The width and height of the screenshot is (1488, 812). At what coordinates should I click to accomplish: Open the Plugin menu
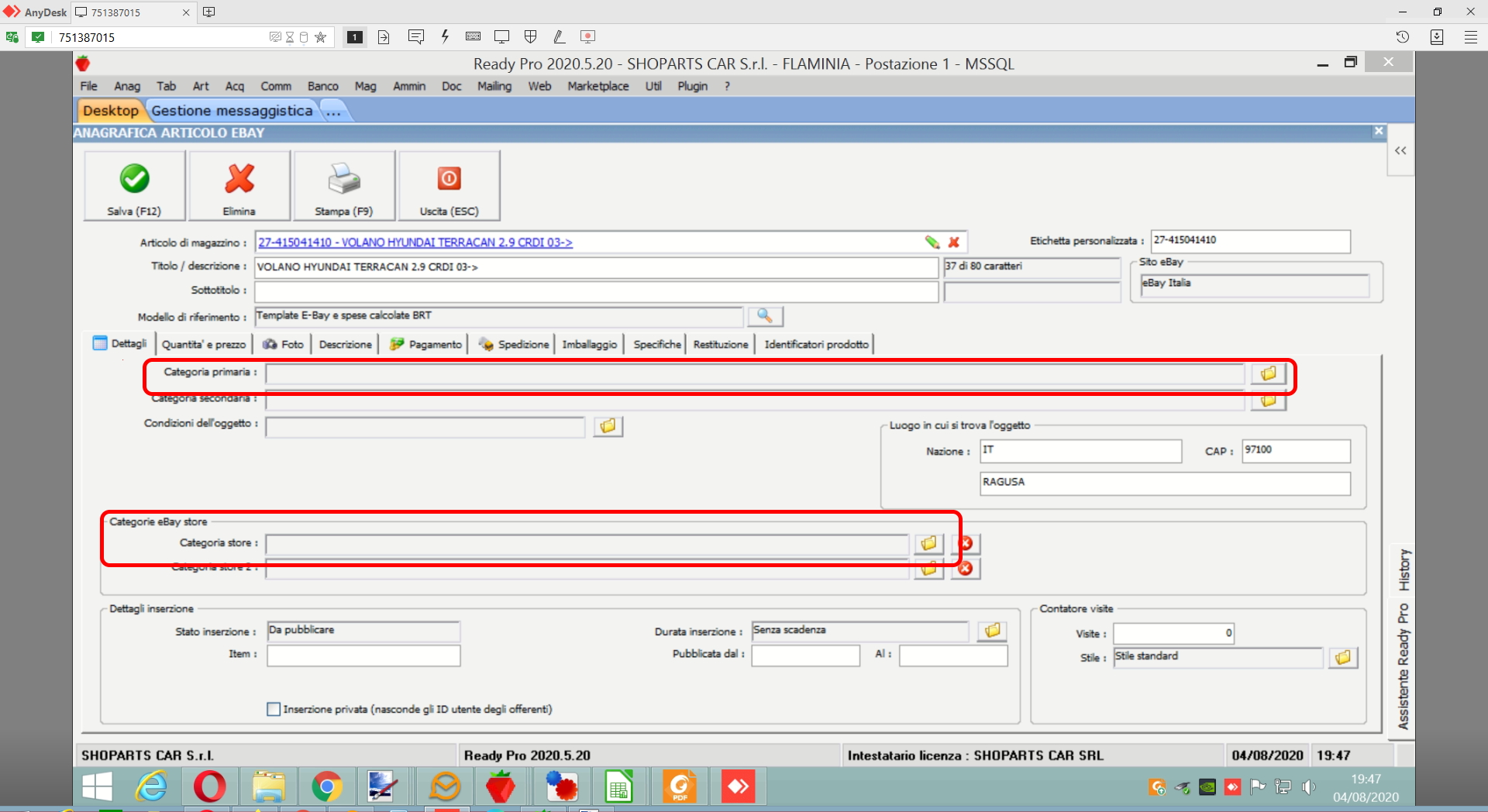692,86
